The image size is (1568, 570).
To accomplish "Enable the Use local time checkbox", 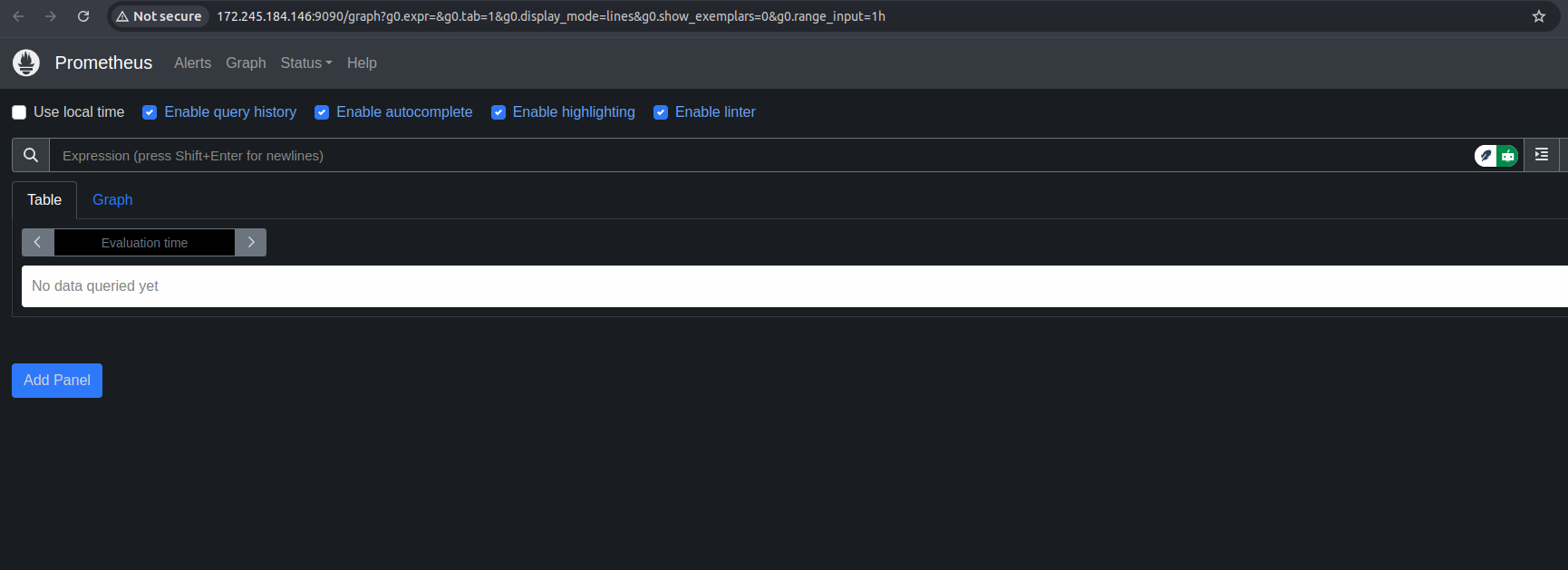I will [19, 112].
